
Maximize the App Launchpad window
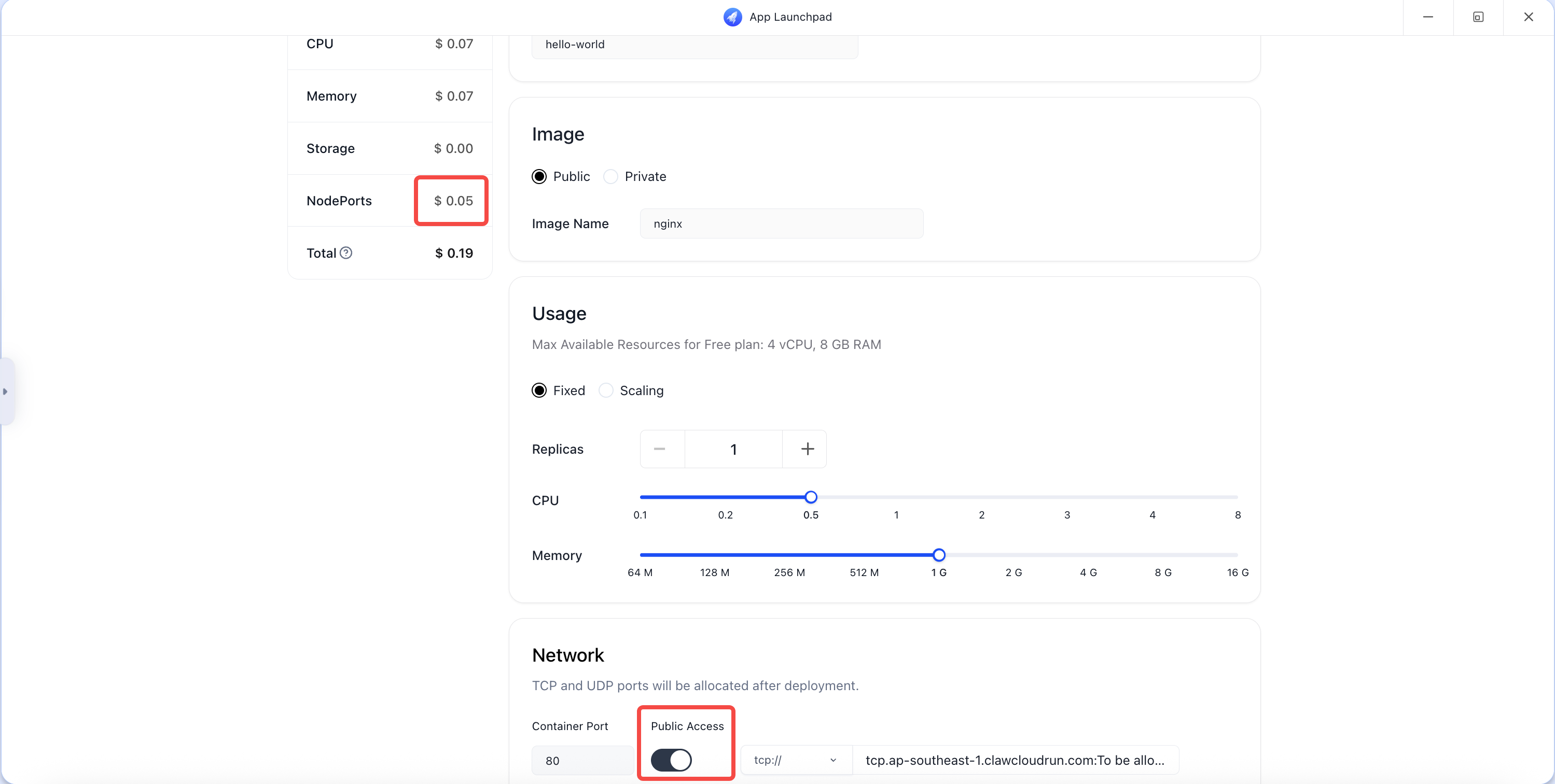tap(1478, 17)
